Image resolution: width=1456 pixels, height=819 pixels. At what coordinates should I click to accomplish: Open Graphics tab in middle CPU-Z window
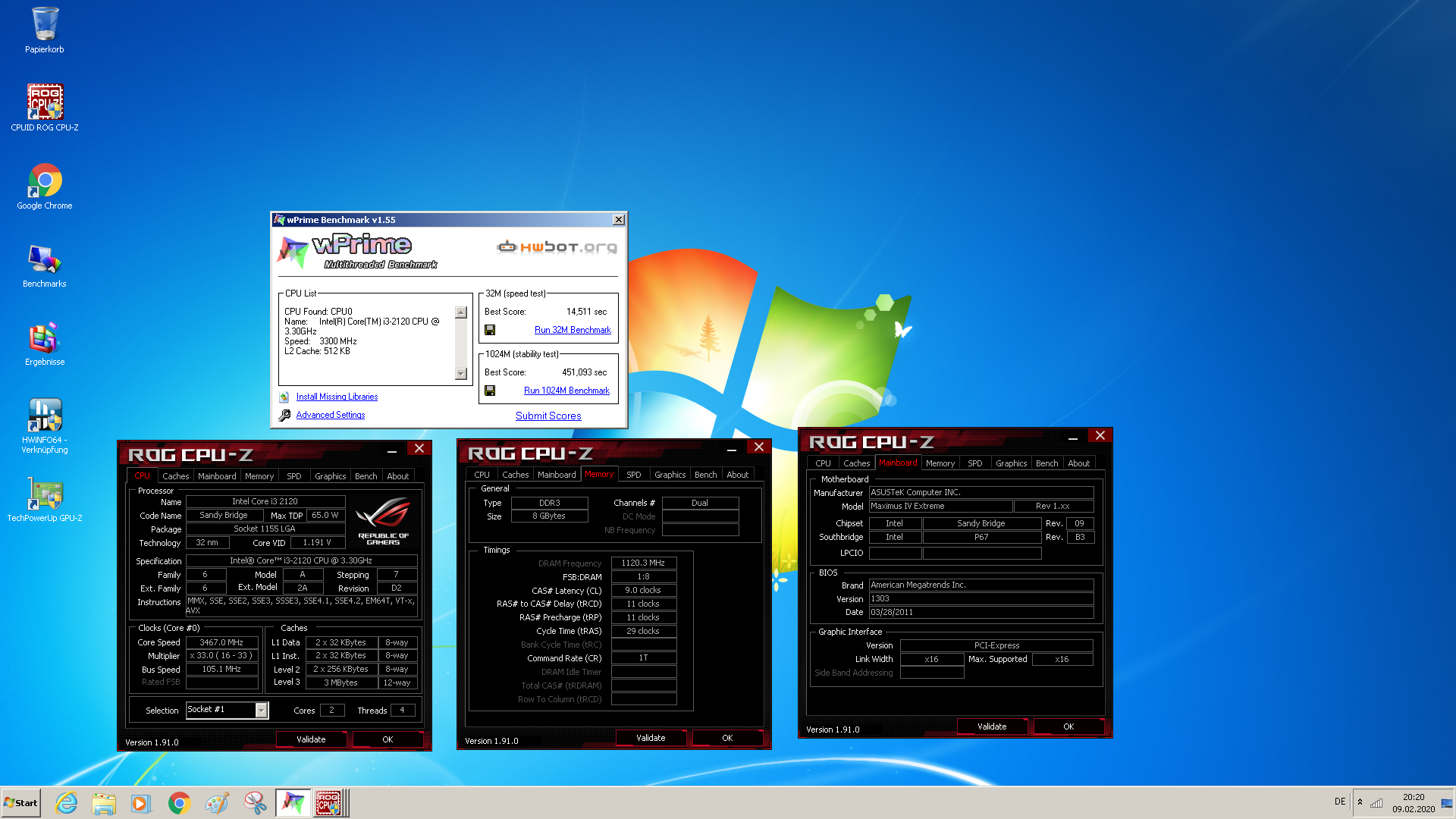click(670, 475)
